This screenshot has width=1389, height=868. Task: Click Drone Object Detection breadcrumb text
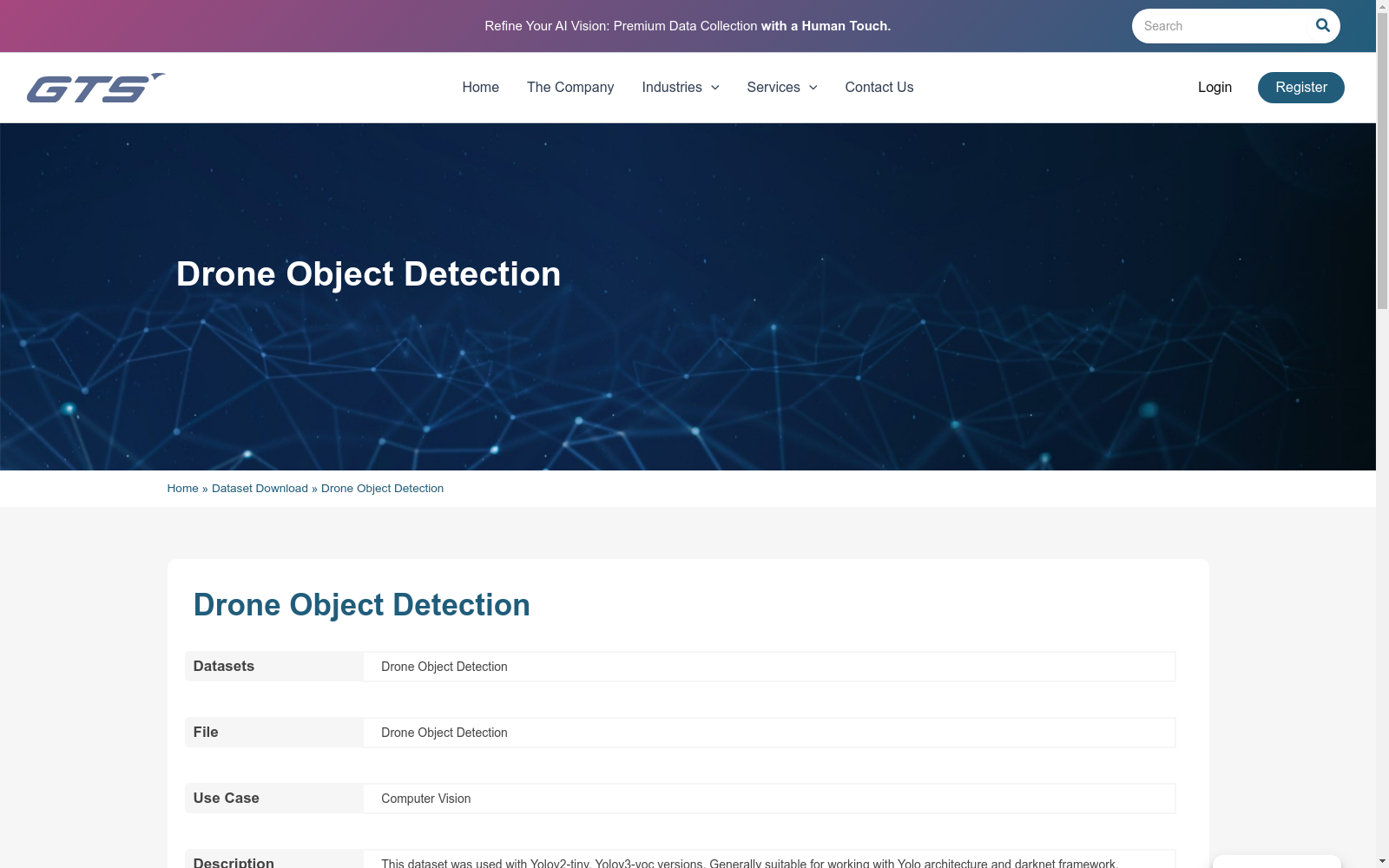(382, 489)
